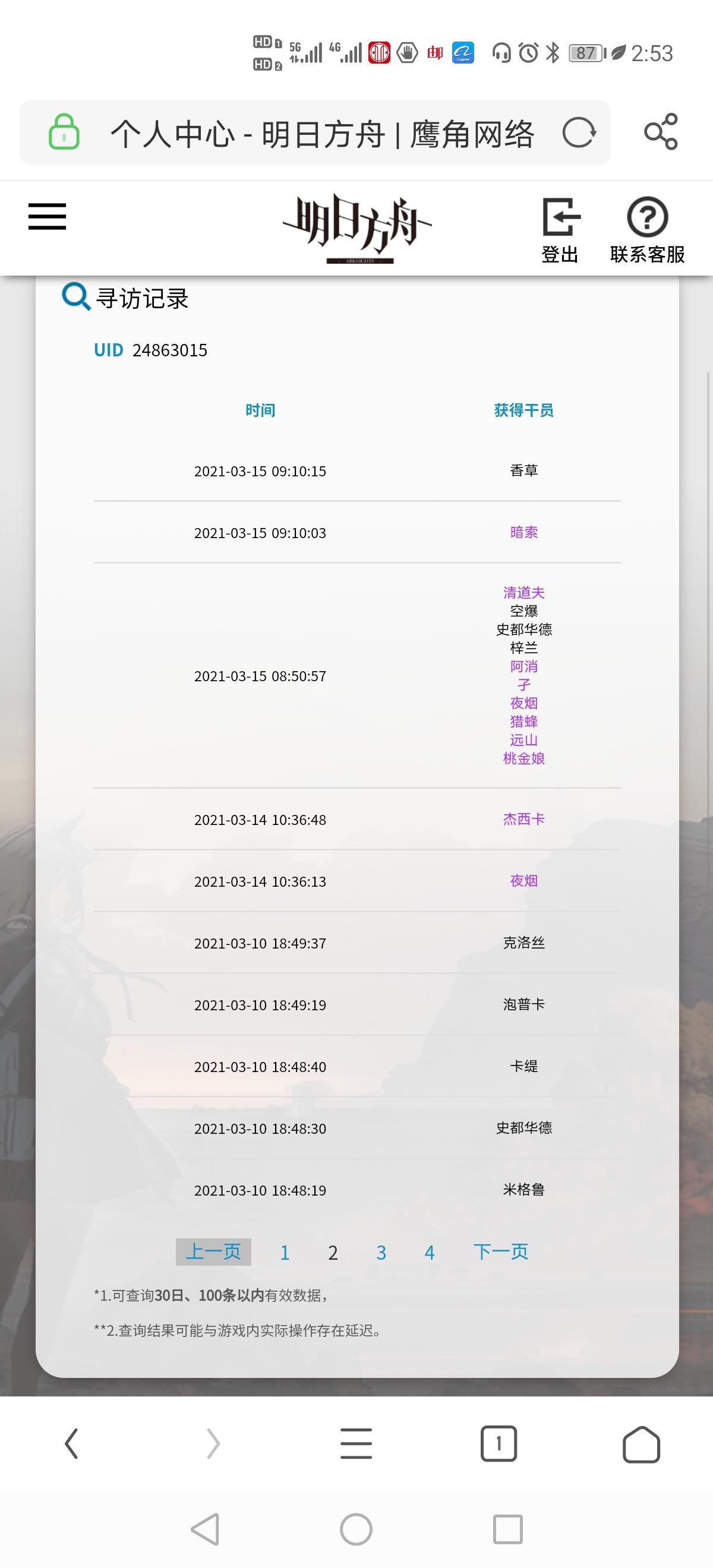Viewport: 713px width, 1568px height.
Task: Open browser tabs counter icon
Action: (499, 1443)
